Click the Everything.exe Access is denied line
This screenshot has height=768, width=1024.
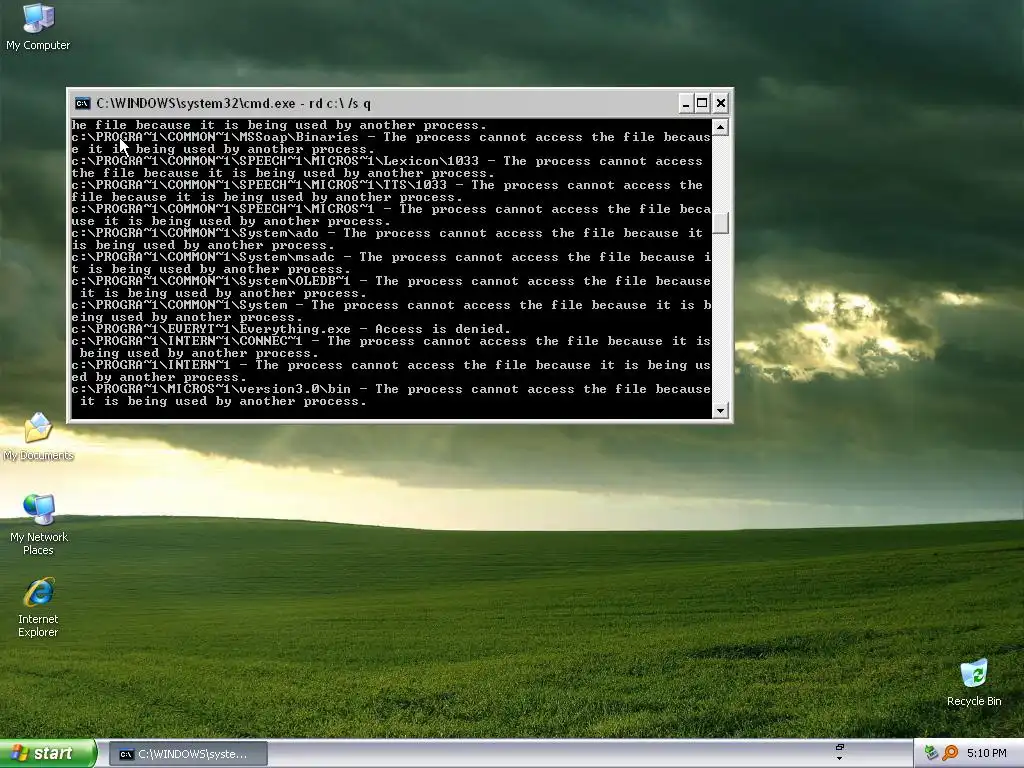(x=291, y=329)
